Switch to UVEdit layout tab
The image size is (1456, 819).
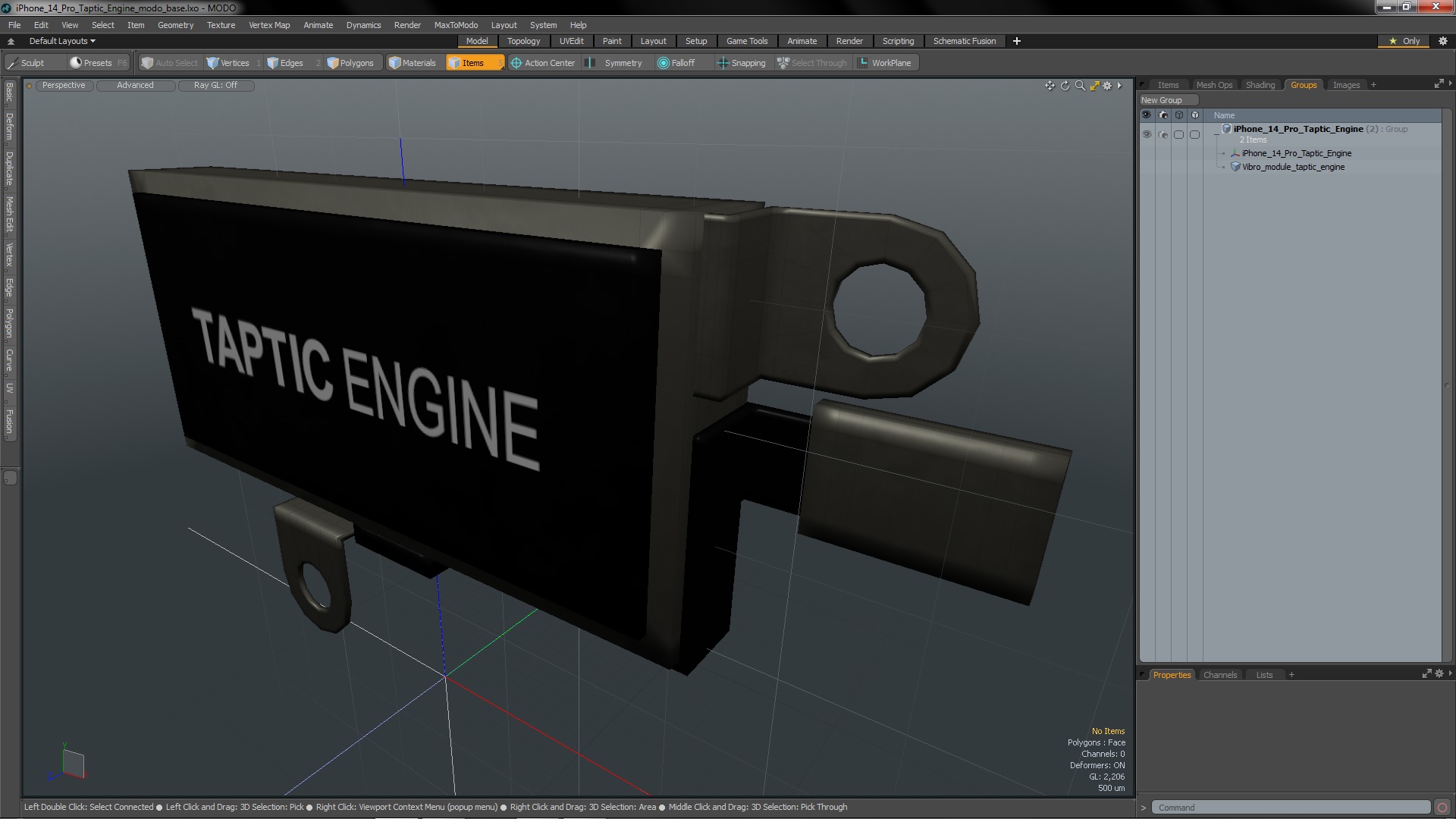[x=572, y=41]
